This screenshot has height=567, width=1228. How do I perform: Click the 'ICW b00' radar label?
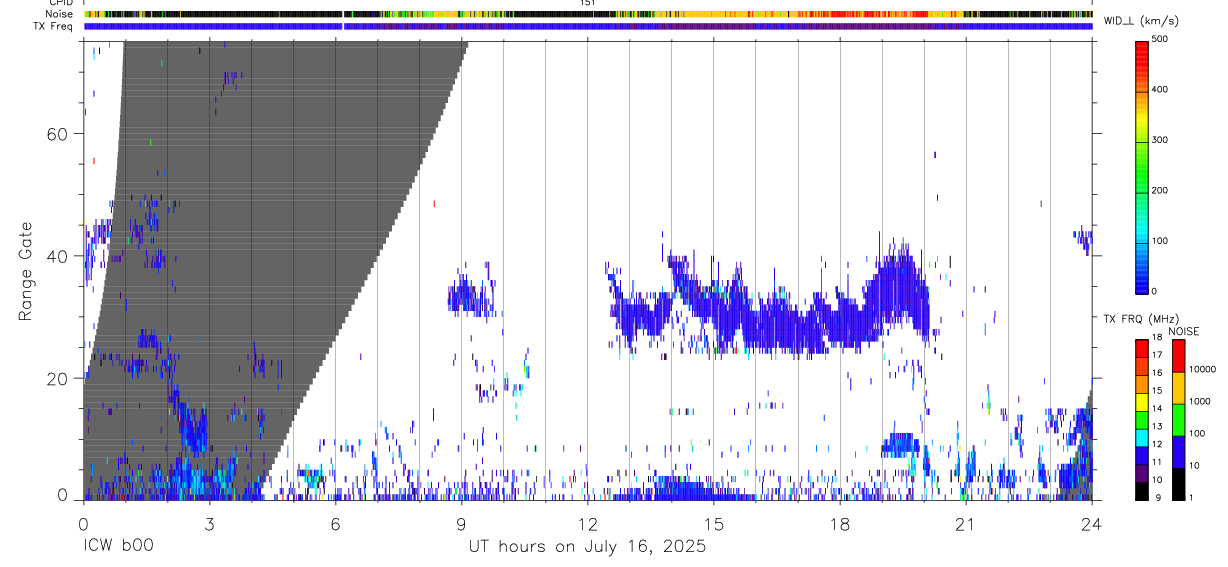tap(118, 547)
